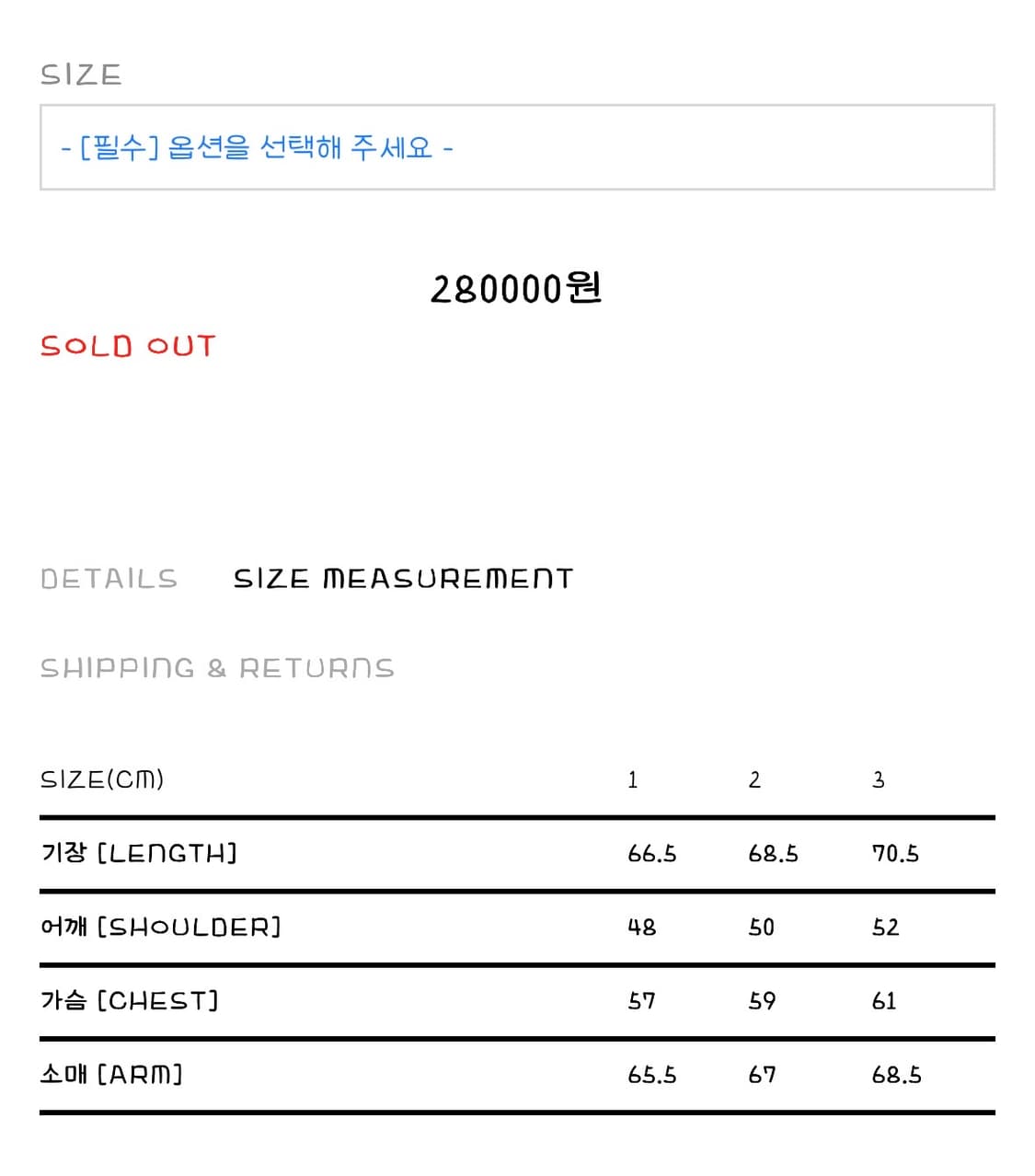Click the SIZE heading label
1035x1176 pixels.
(x=81, y=75)
